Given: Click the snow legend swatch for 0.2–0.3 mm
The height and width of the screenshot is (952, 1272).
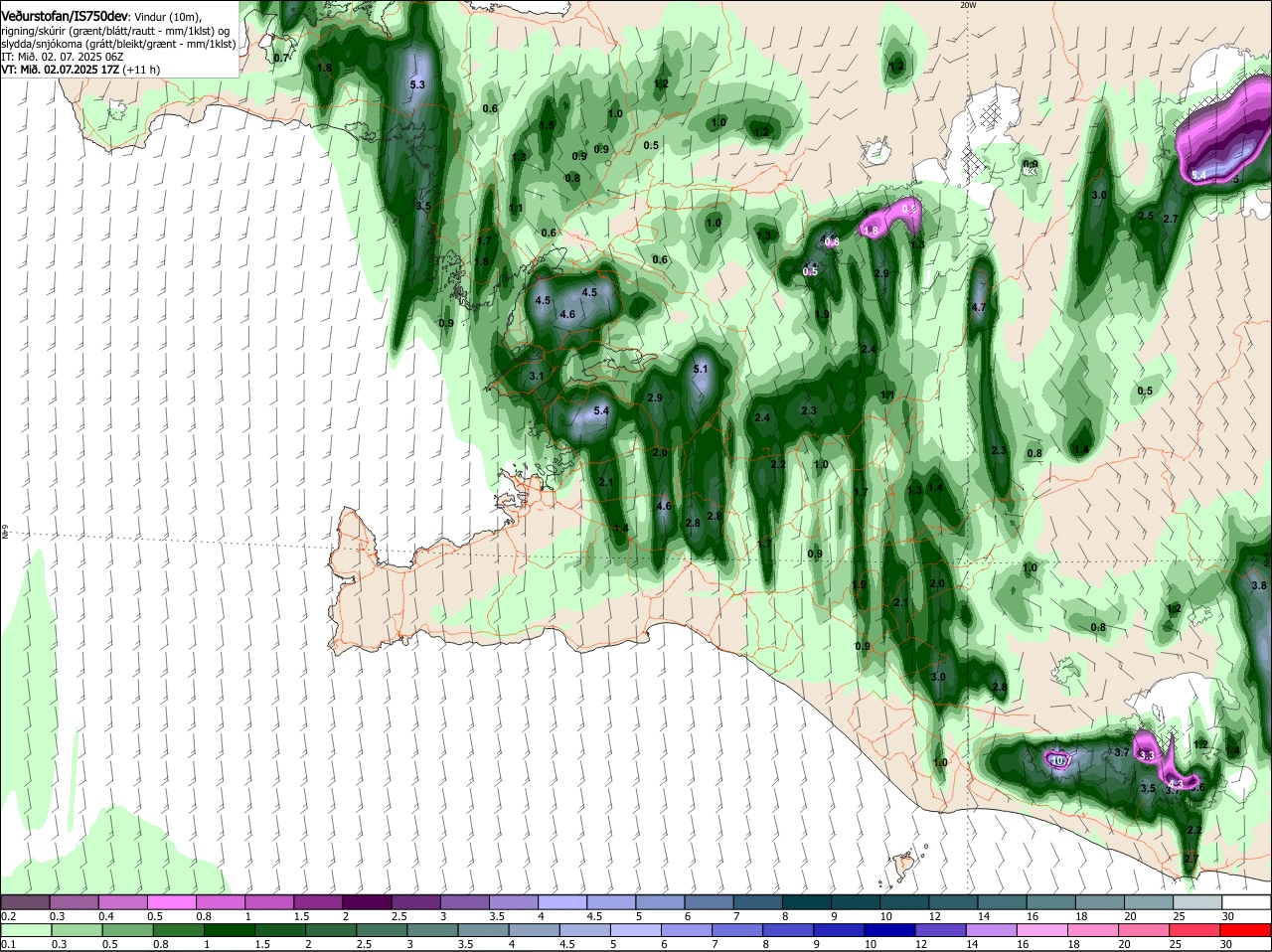Looking at the screenshot, I should (25, 901).
